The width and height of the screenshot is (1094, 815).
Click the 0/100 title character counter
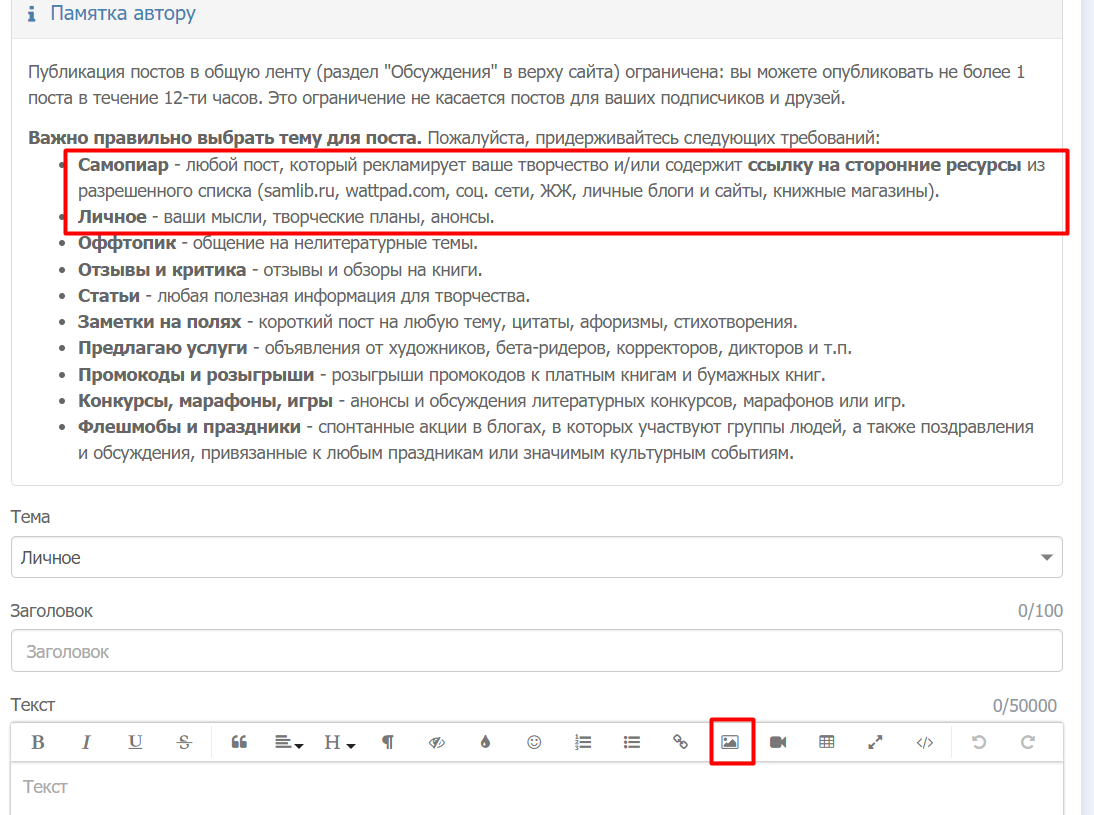point(1040,611)
